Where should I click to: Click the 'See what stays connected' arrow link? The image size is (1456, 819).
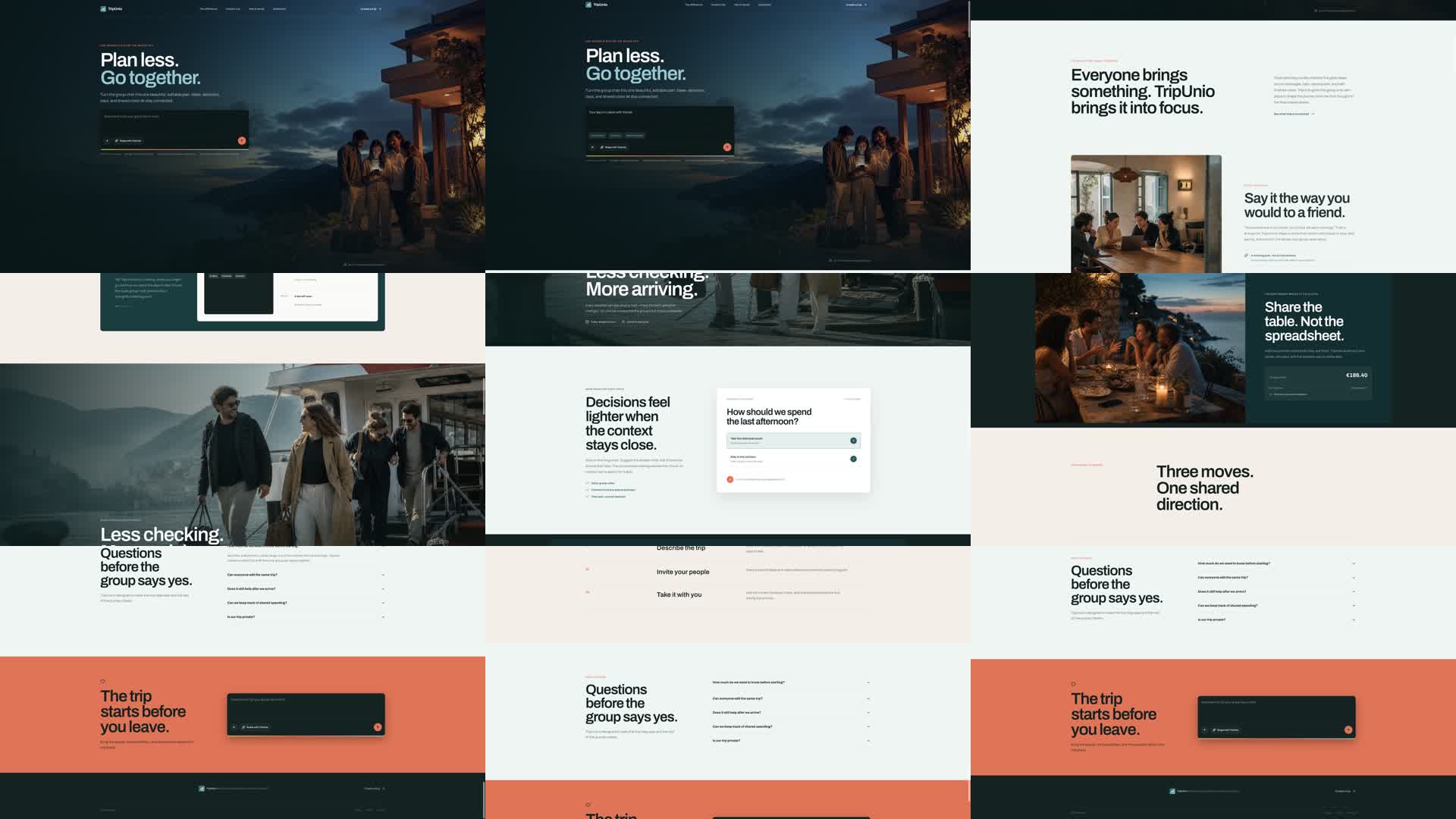click(1294, 114)
